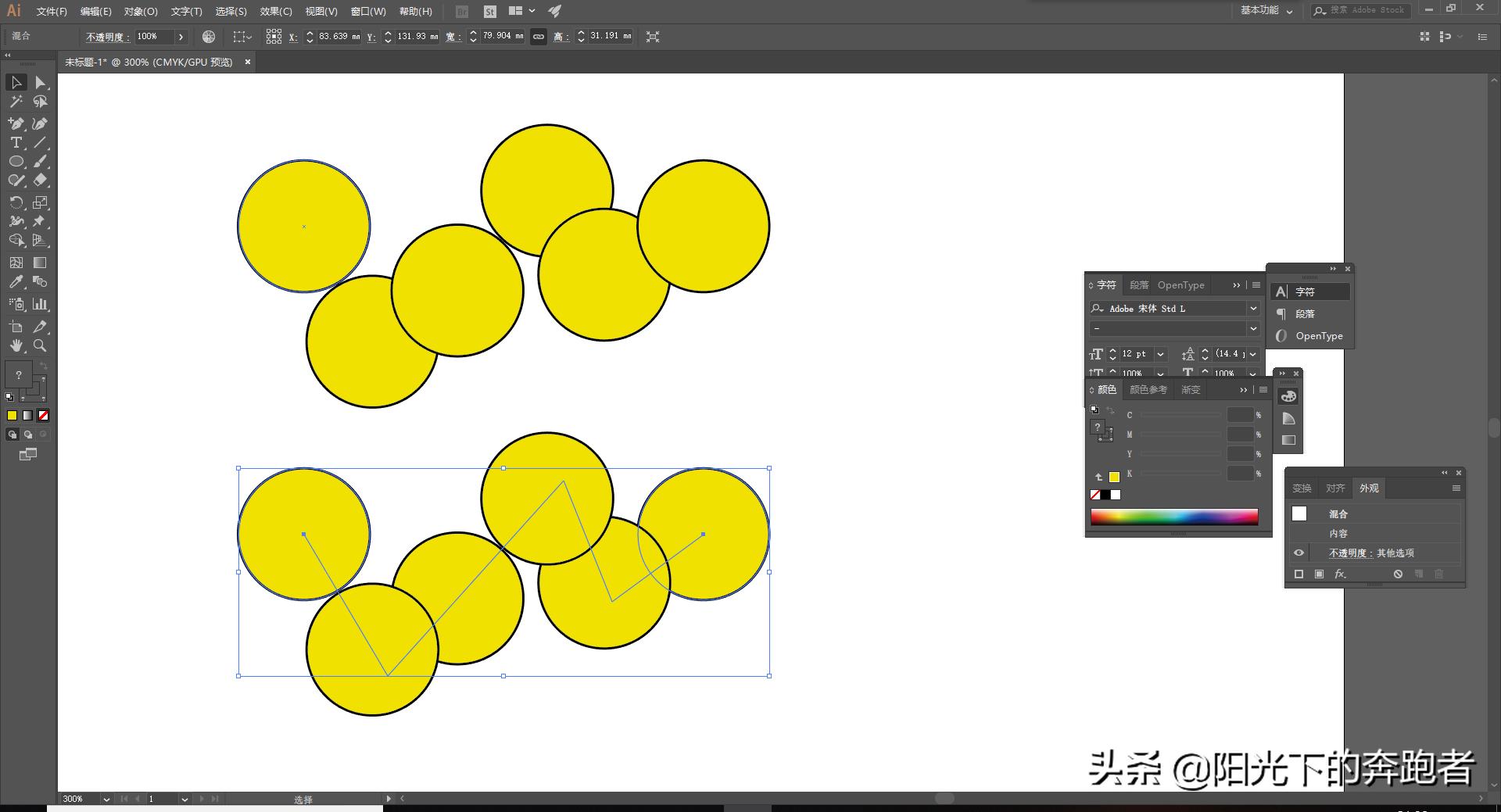Image resolution: width=1501 pixels, height=812 pixels.
Task: Select the Magic Wand tool
Action: [16, 102]
